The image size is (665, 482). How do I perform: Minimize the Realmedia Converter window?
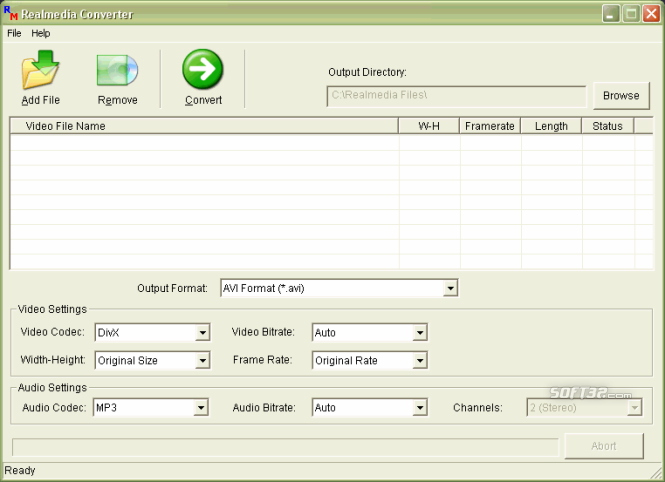click(610, 14)
